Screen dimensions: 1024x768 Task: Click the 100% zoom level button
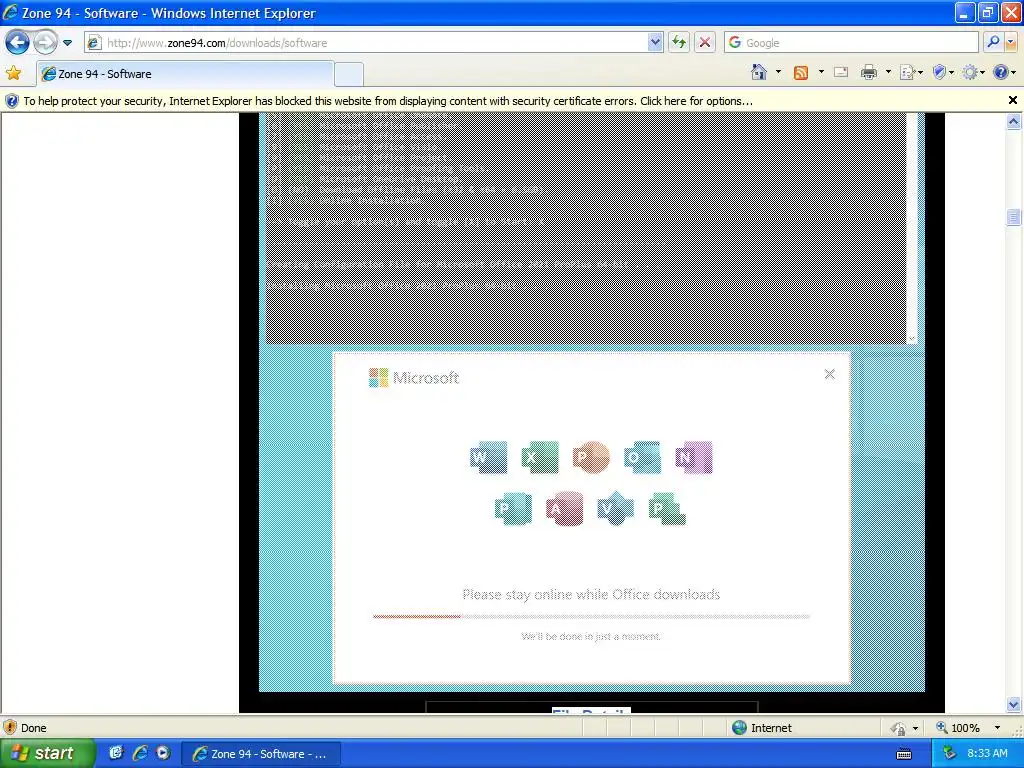coord(957,728)
